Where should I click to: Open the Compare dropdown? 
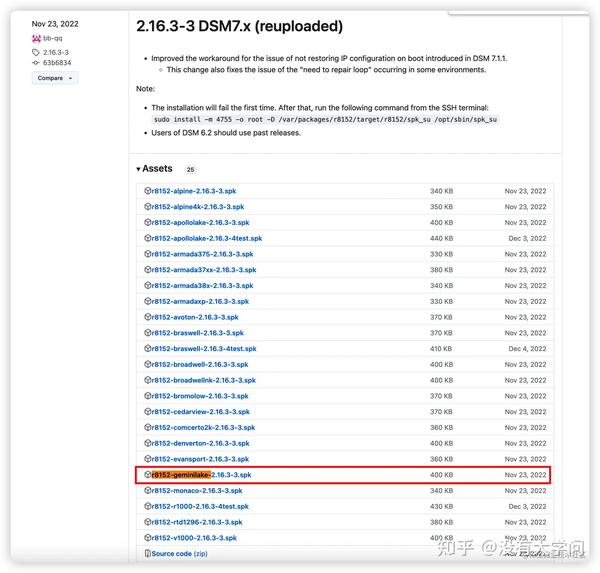click(55, 78)
